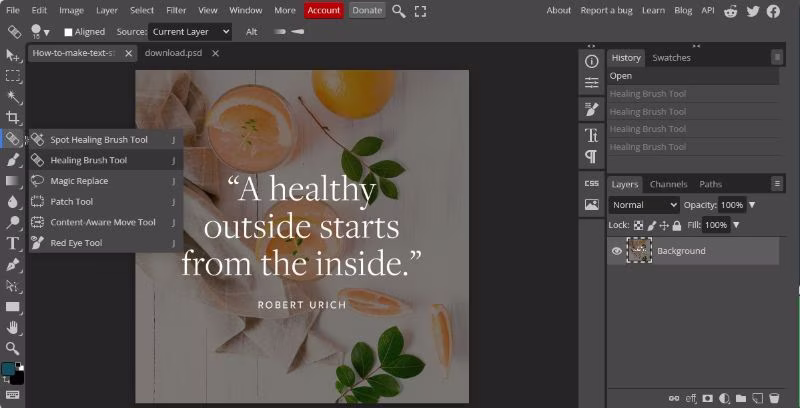The image size is (800, 408).
Task: Select the Magic Wand tool
Action: [13, 97]
